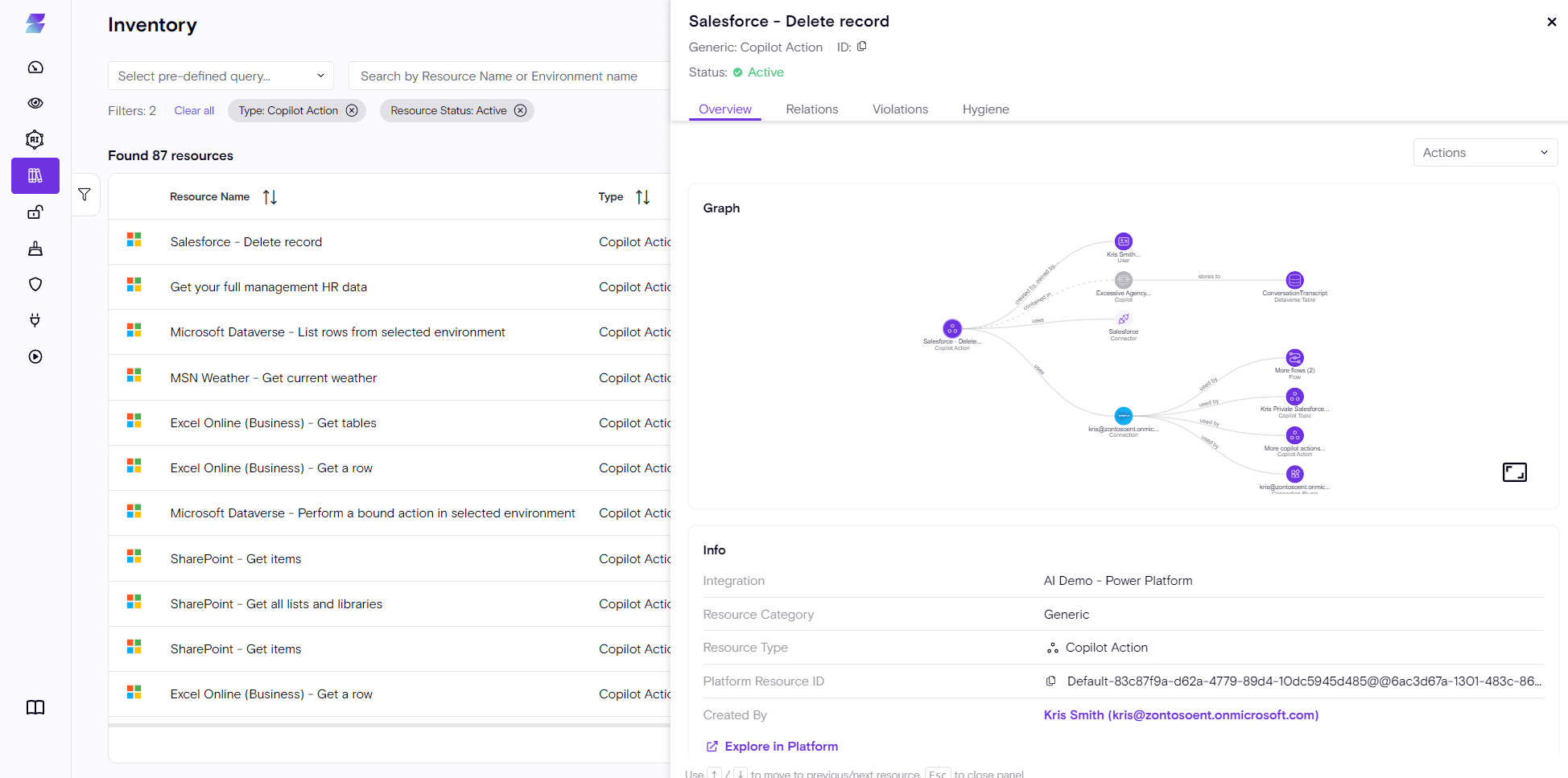
Task: Click the More flows (2) node
Action: coord(1294,358)
